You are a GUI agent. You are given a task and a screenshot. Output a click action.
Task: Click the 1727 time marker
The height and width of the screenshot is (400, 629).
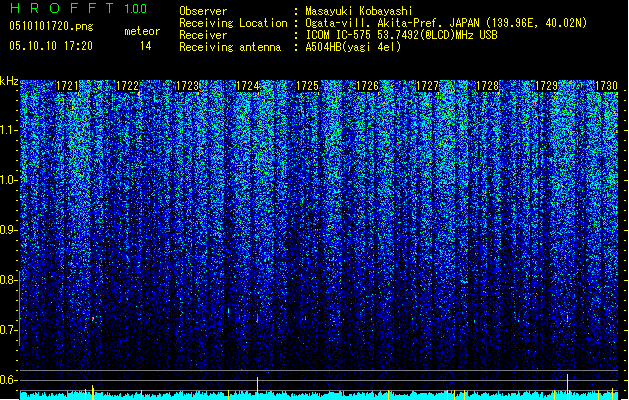tap(427, 86)
